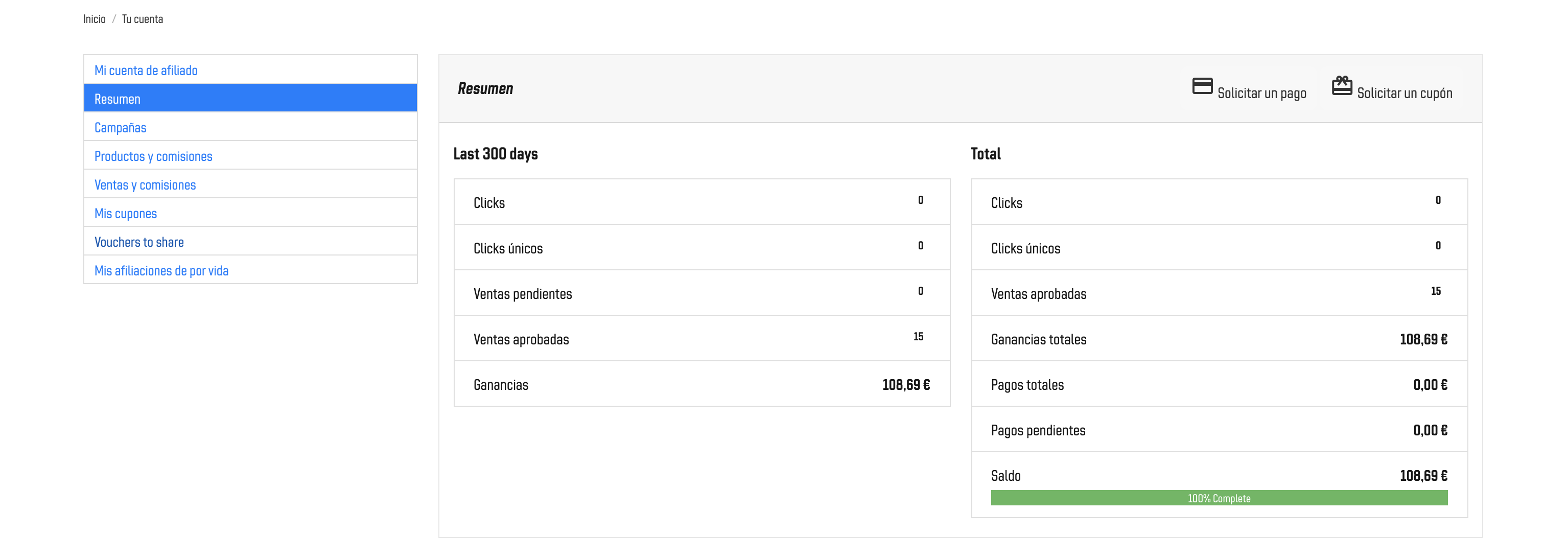Click the Ventas pendientes row
Image resolution: width=1568 pixels, height=558 pixels.
(701, 293)
